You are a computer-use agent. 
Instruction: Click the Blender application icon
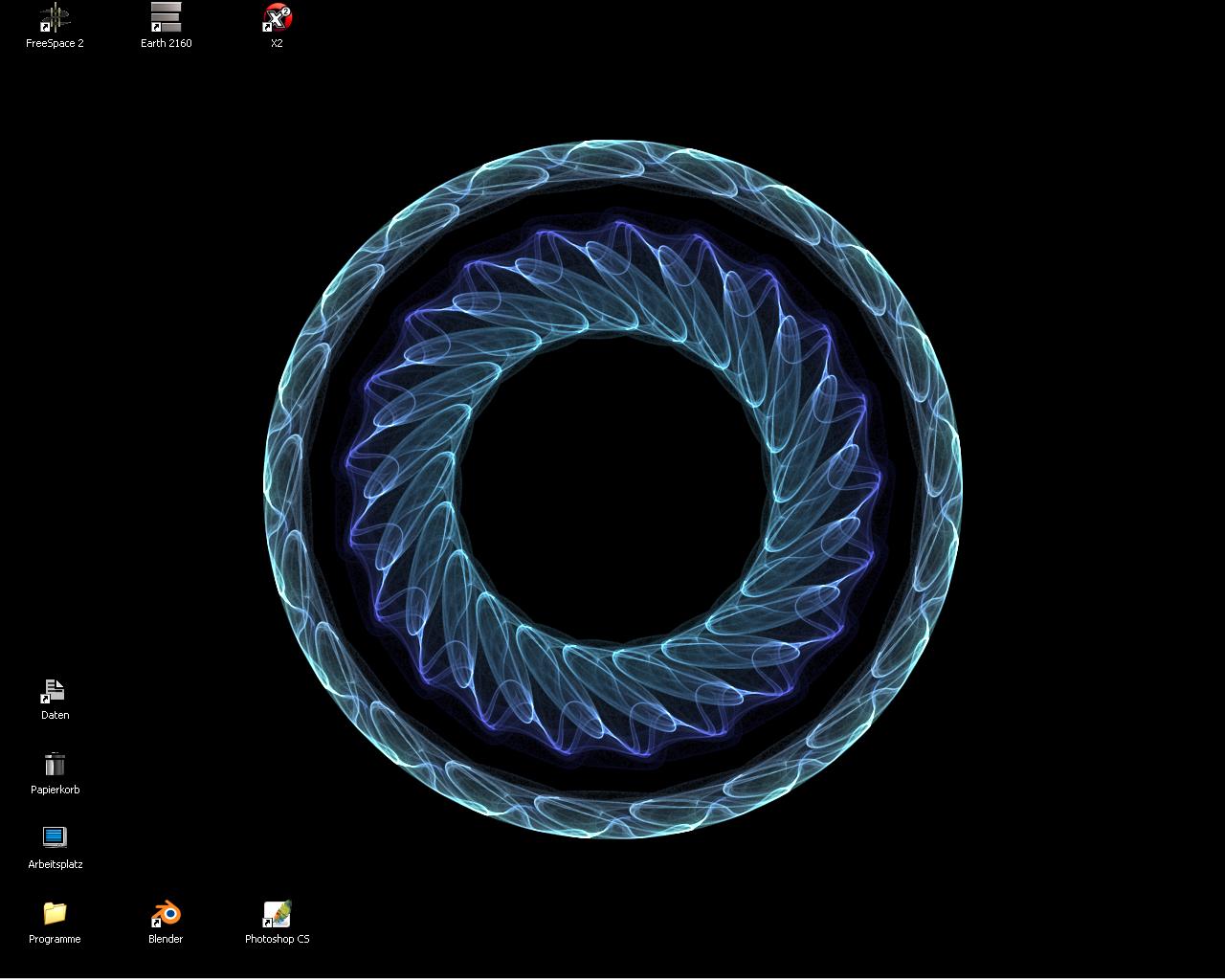[x=166, y=914]
